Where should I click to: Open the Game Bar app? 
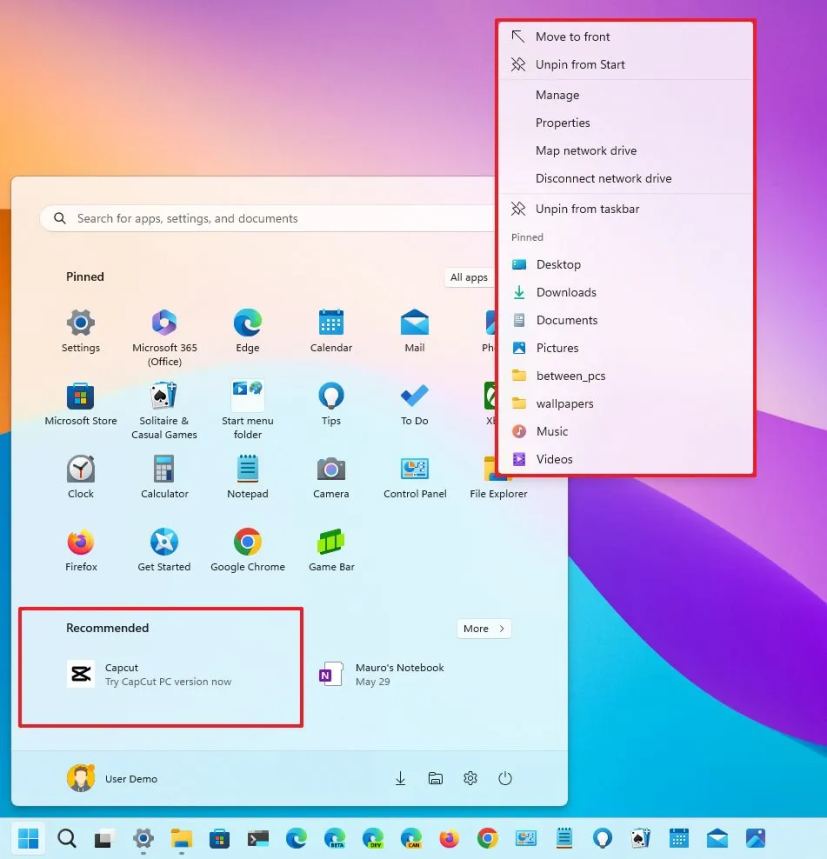tap(331, 550)
